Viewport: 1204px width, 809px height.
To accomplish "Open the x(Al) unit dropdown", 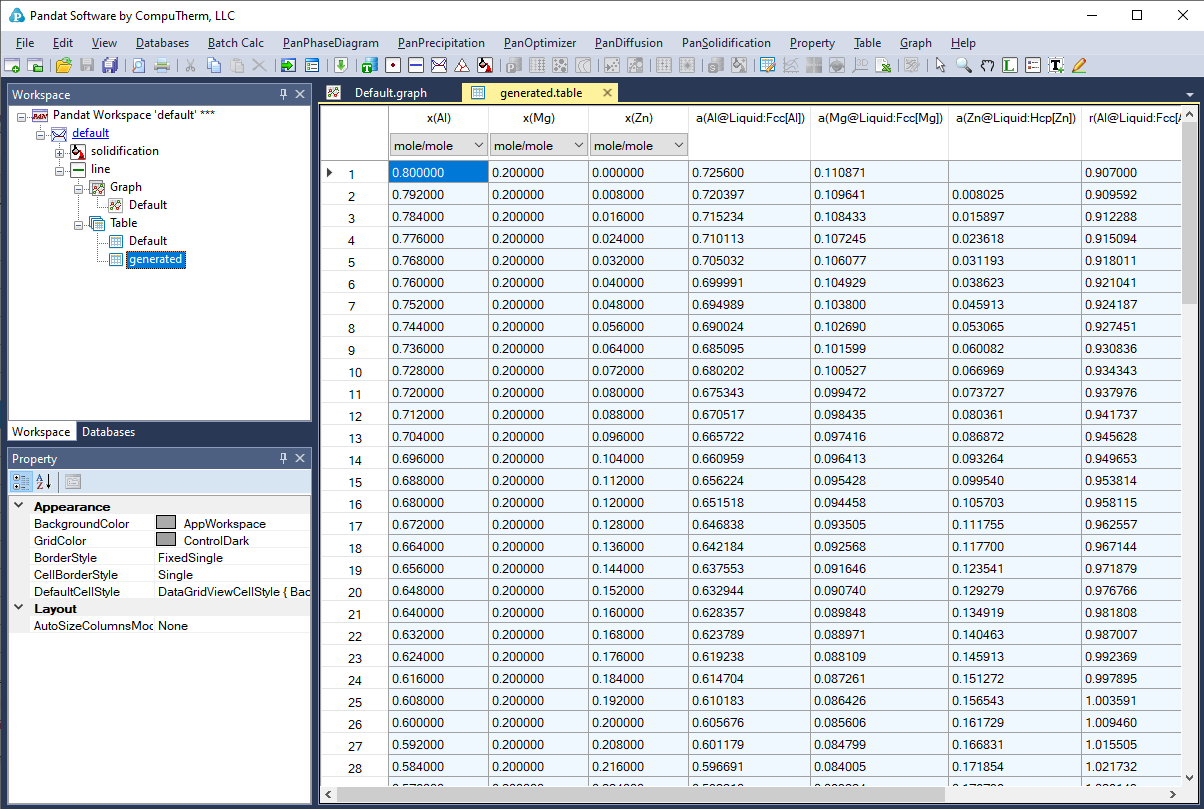I will click(477, 145).
